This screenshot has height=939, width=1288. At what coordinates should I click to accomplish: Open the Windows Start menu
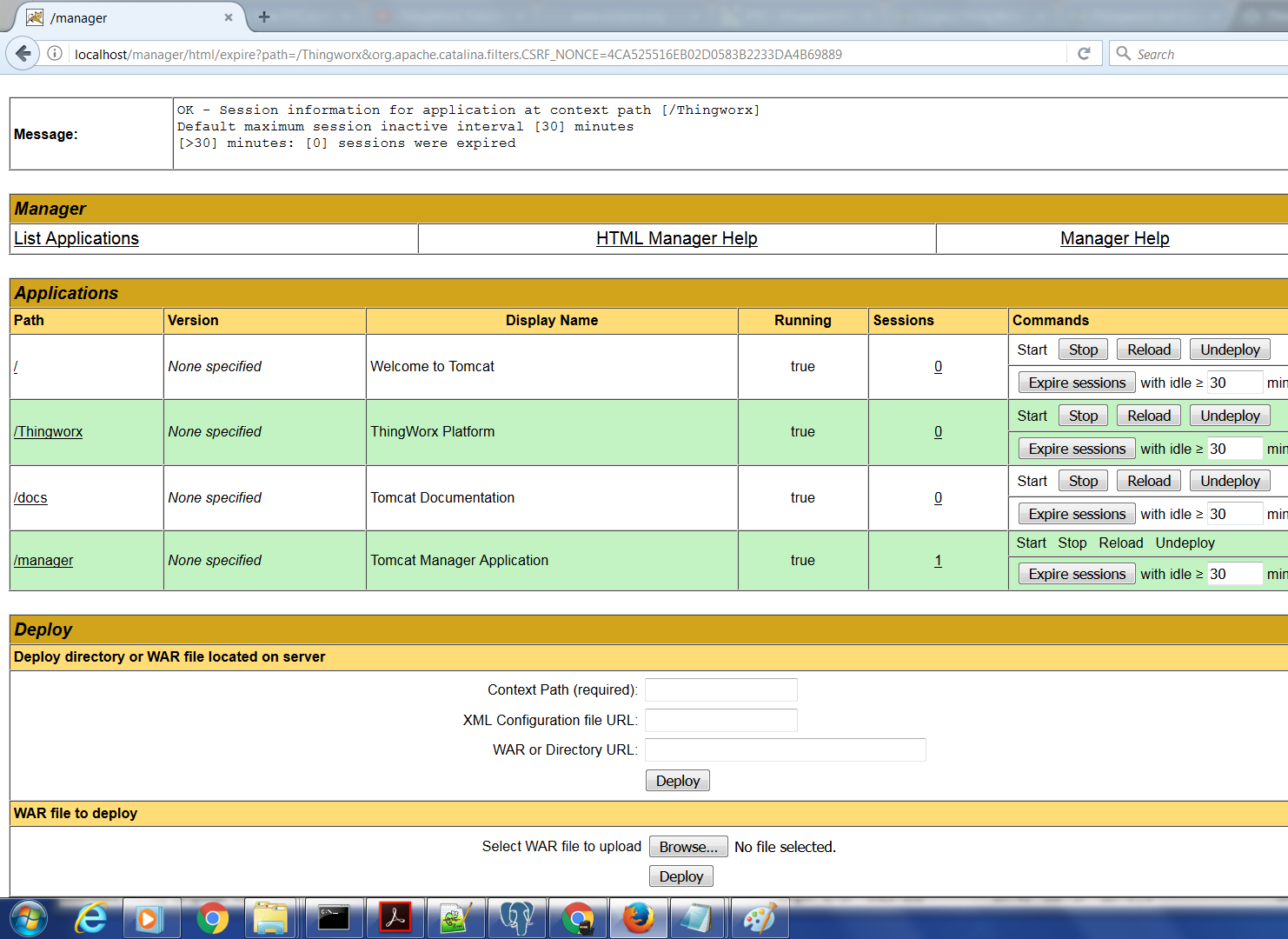point(28,918)
